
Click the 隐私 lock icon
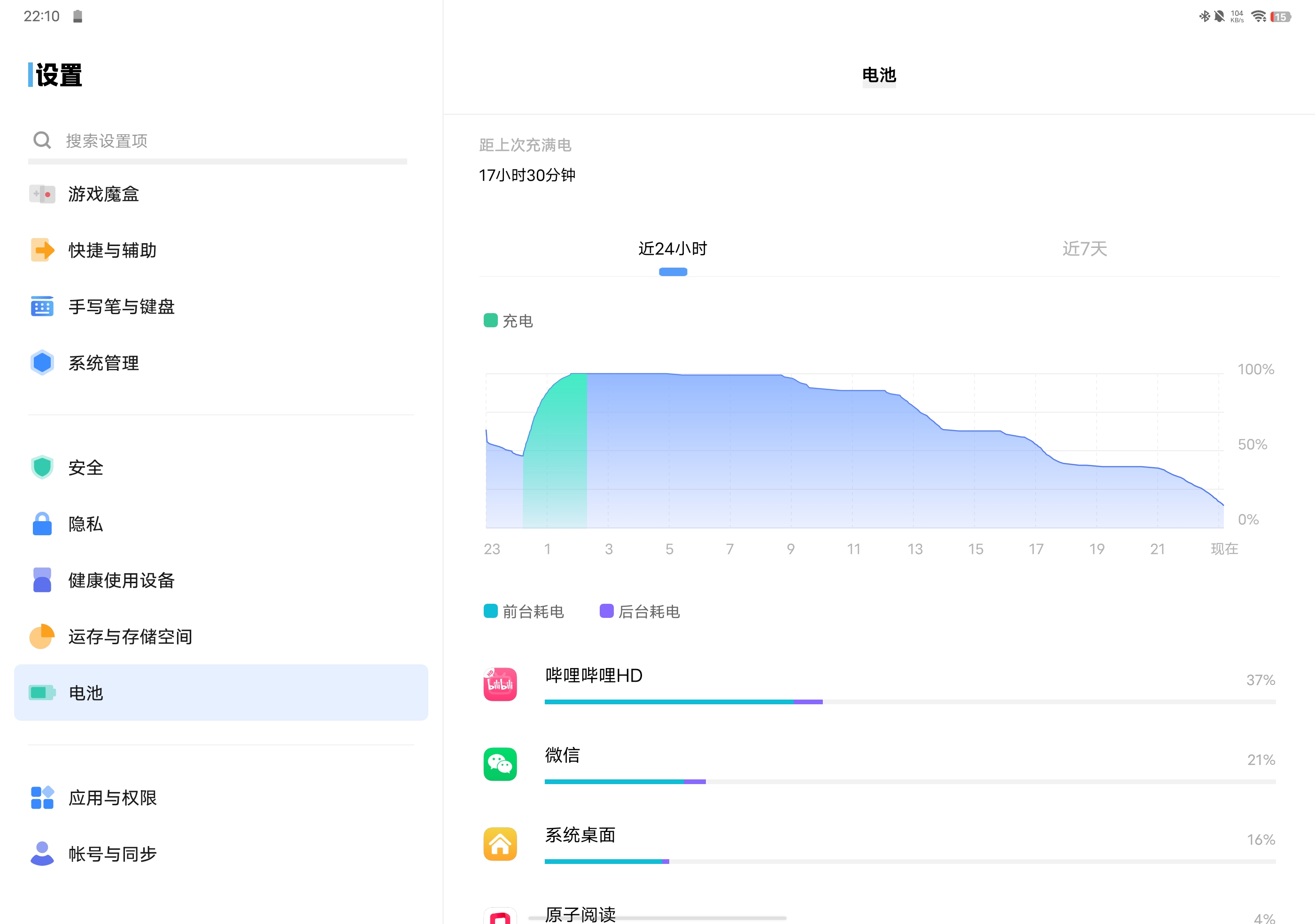point(42,524)
